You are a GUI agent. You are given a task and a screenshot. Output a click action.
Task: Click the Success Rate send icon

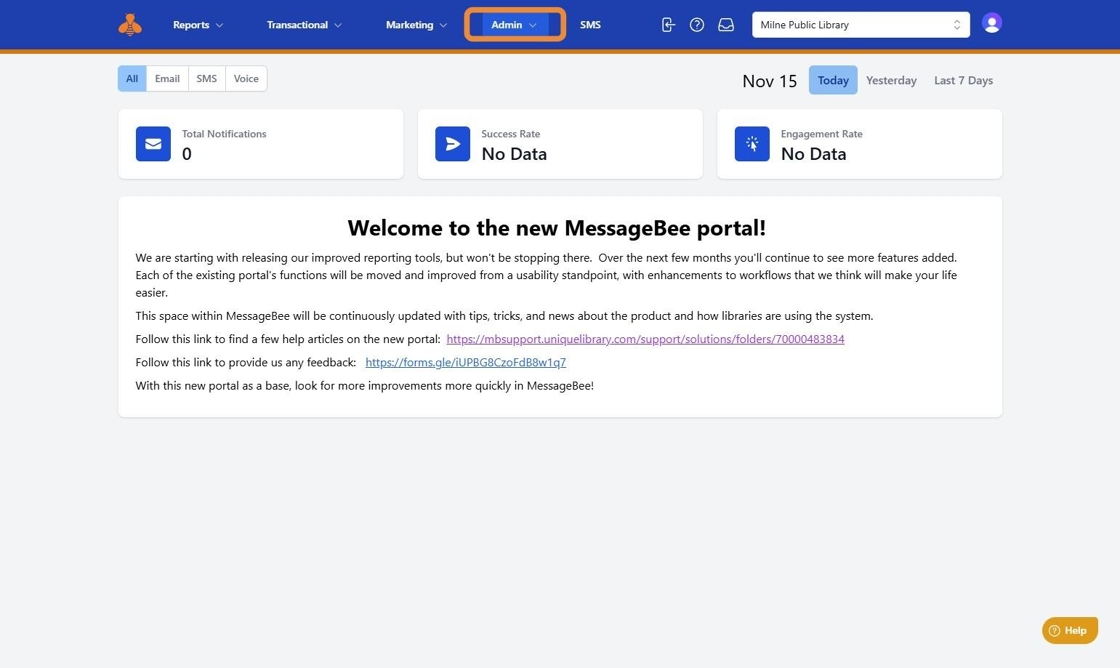(452, 144)
